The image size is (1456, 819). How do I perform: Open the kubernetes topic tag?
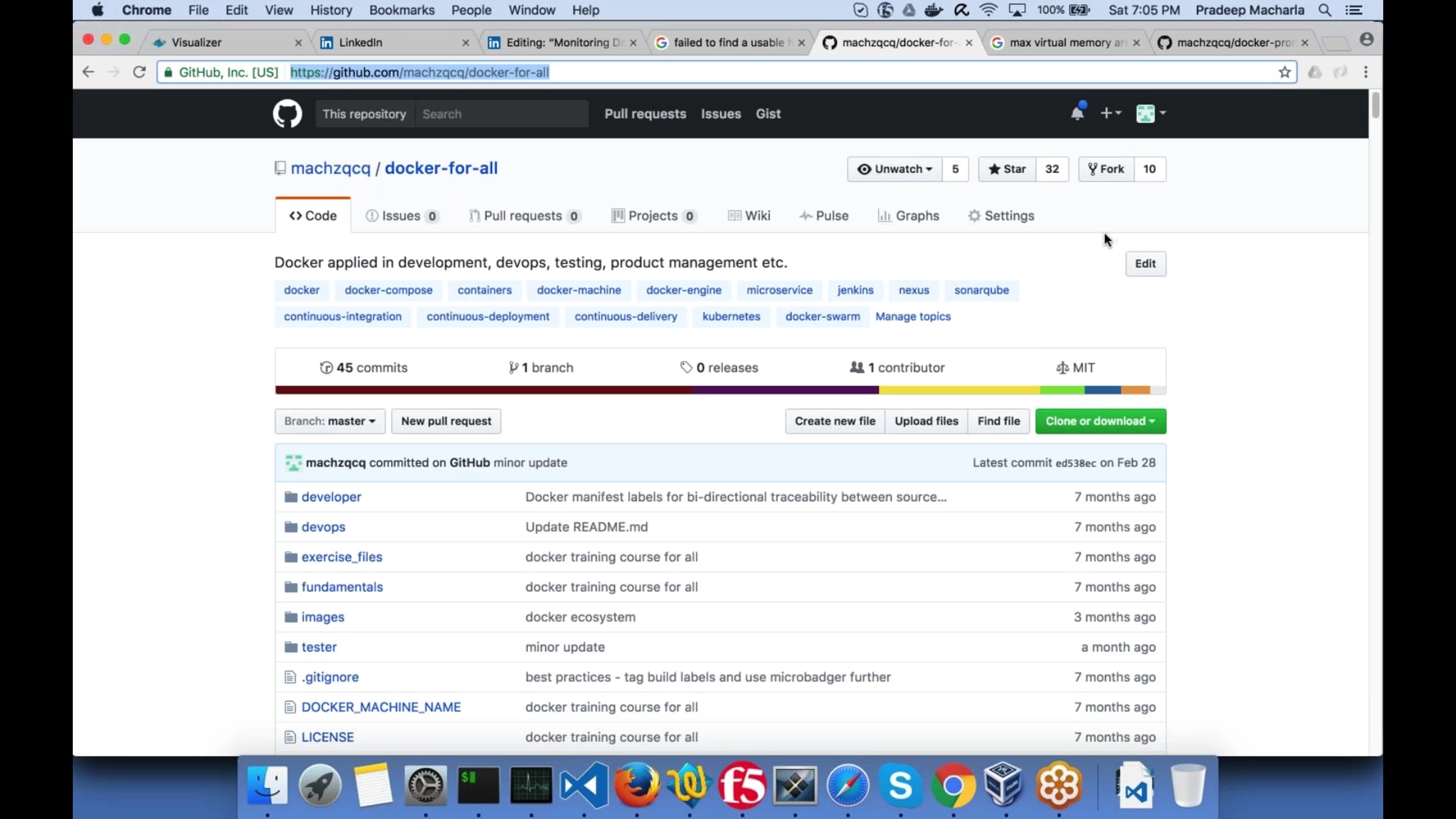(731, 317)
